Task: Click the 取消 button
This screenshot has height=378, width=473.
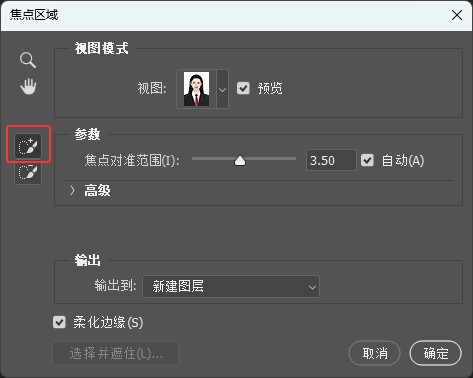Action: [375, 353]
